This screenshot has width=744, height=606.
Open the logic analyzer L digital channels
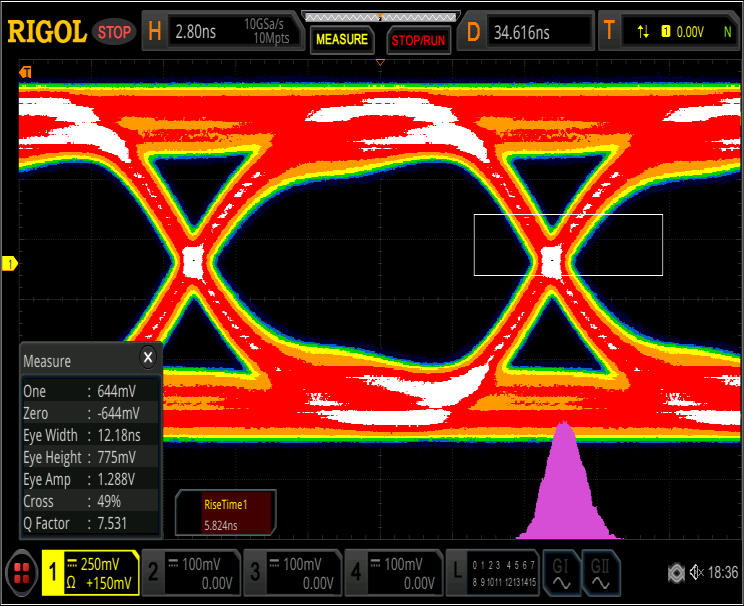pos(493,574)
